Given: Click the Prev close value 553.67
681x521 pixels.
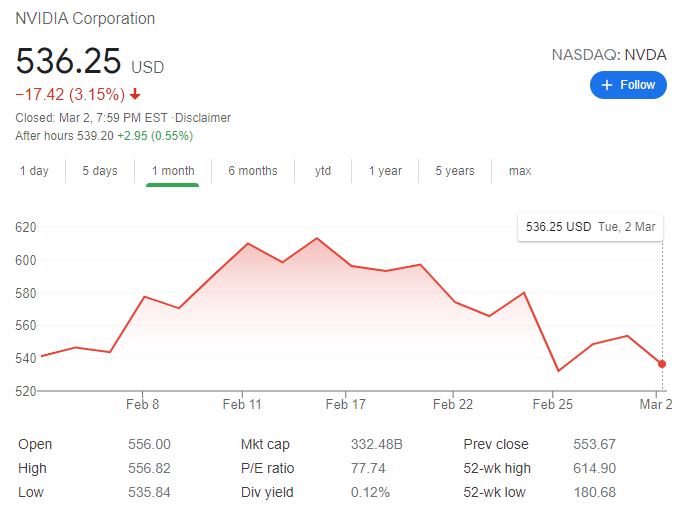Looking at the screenshot, I should click(595, 444).
